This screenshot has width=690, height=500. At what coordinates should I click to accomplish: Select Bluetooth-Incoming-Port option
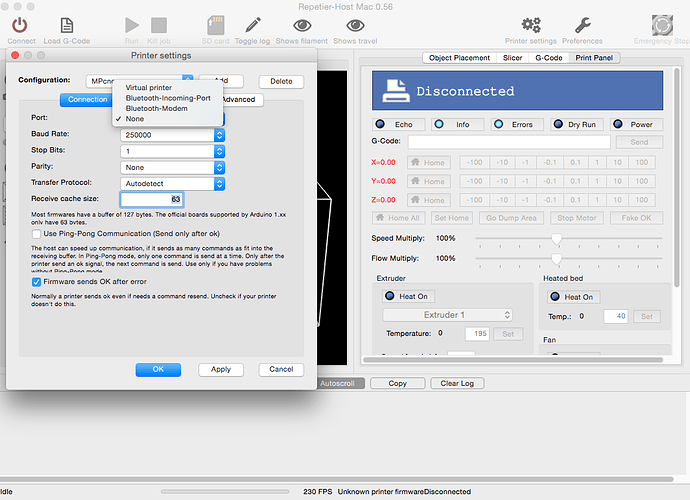(167, 98)
